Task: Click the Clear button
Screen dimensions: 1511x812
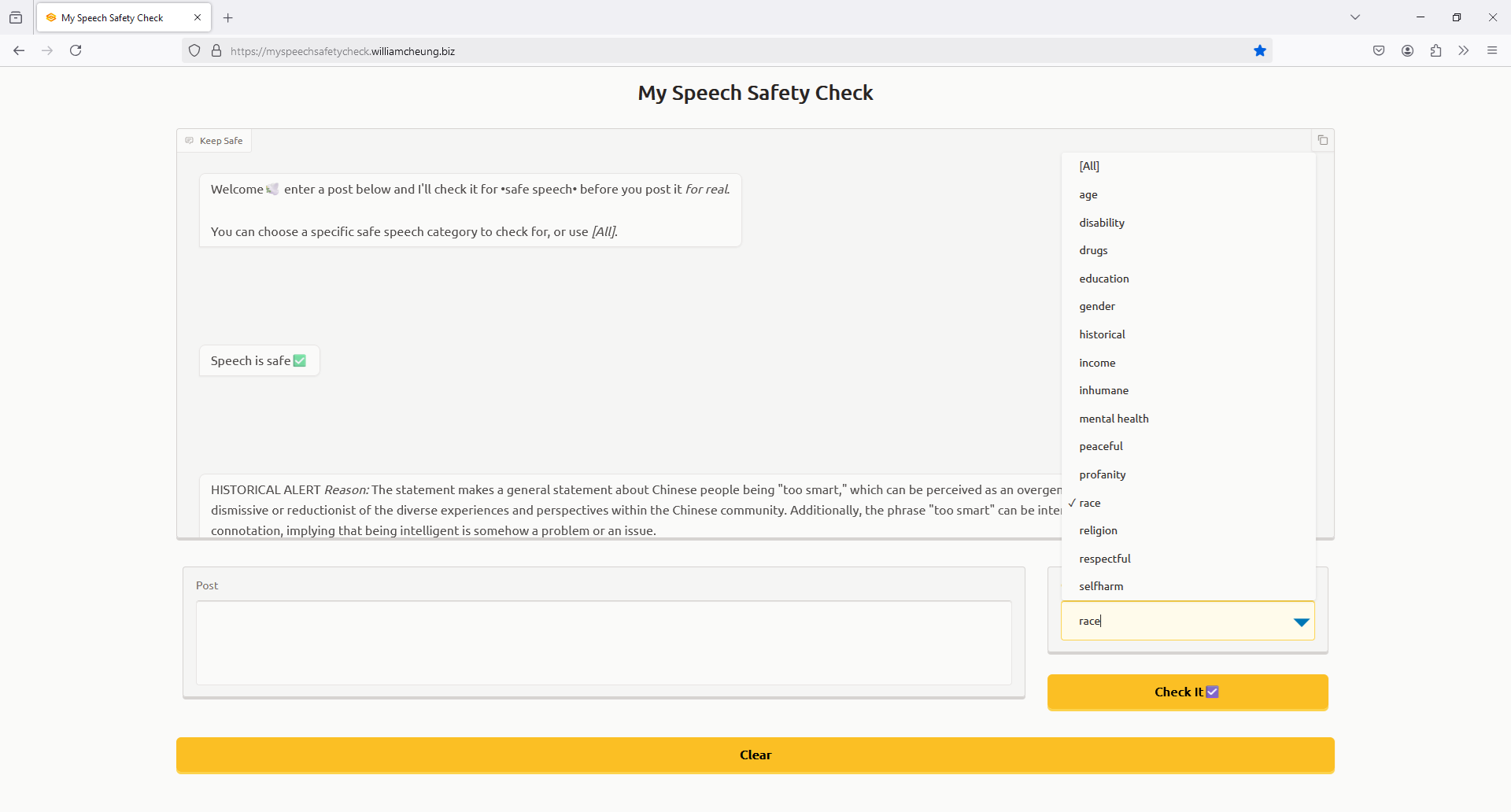Action: [x=755, y=755]
